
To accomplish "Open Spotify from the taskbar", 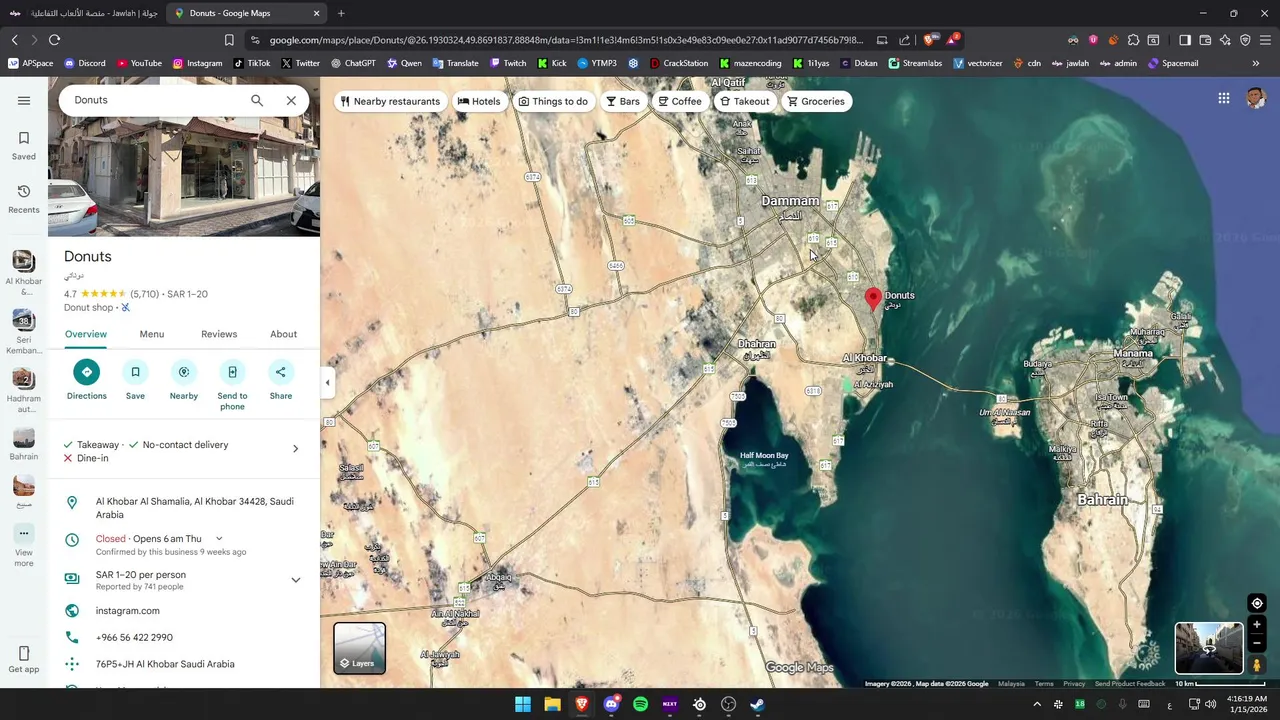I will [x=640, y=704].
